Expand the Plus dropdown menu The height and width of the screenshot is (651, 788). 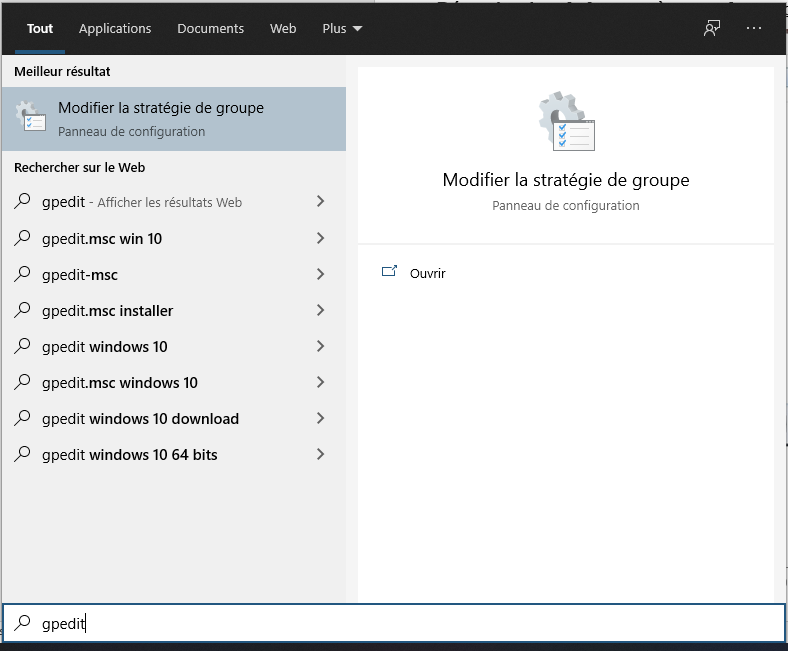point(342,29)
